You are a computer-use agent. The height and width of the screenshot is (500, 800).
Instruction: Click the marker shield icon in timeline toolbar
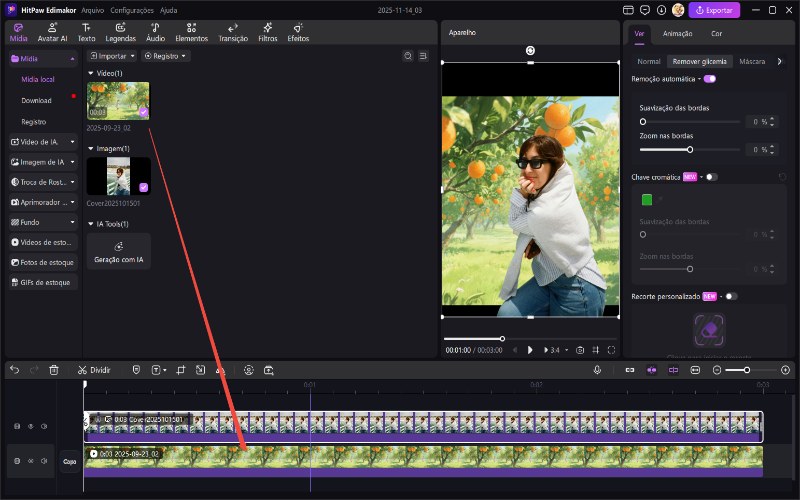[136, 370]
